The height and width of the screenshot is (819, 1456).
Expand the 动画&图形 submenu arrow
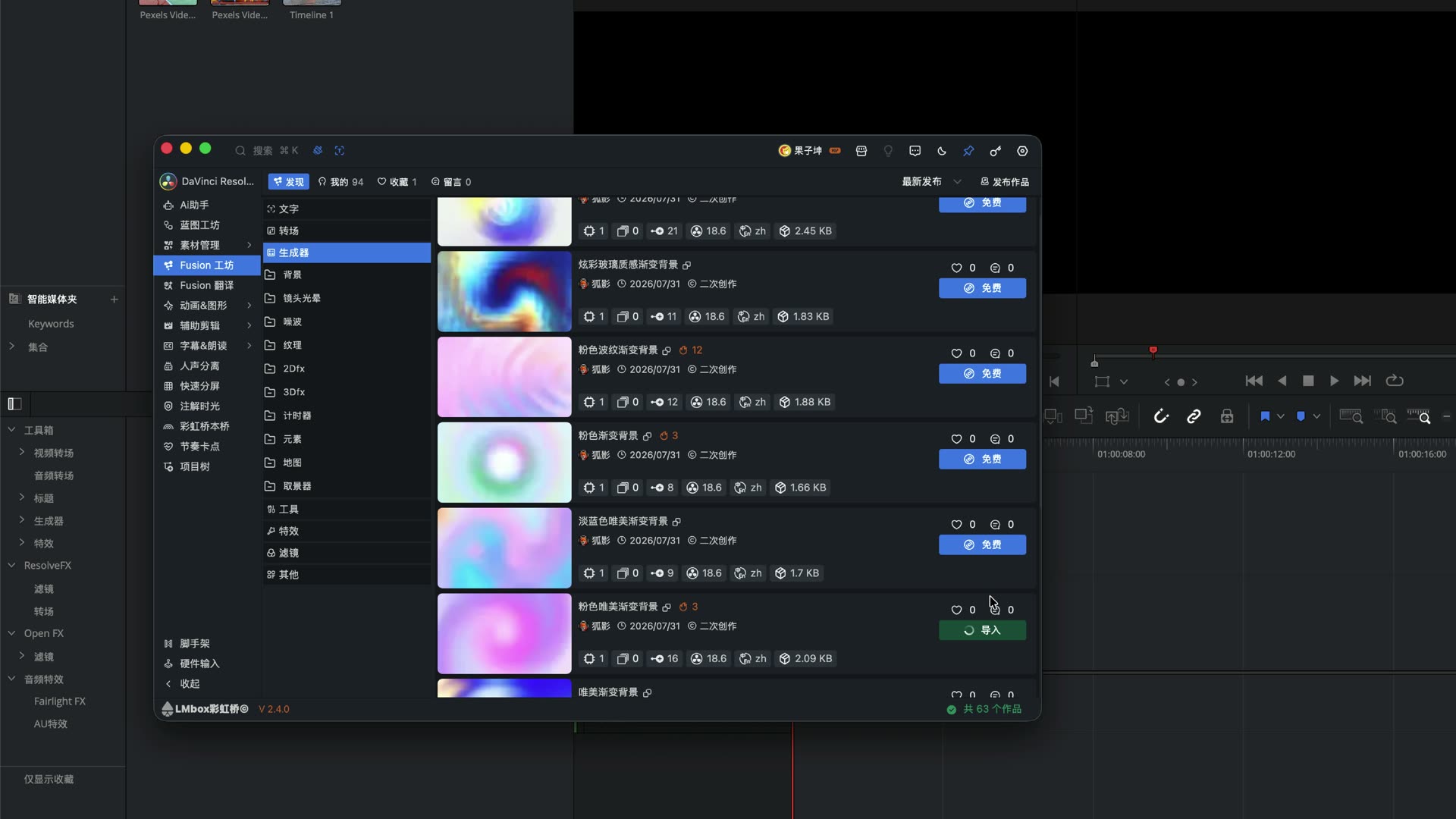[249, 306]
